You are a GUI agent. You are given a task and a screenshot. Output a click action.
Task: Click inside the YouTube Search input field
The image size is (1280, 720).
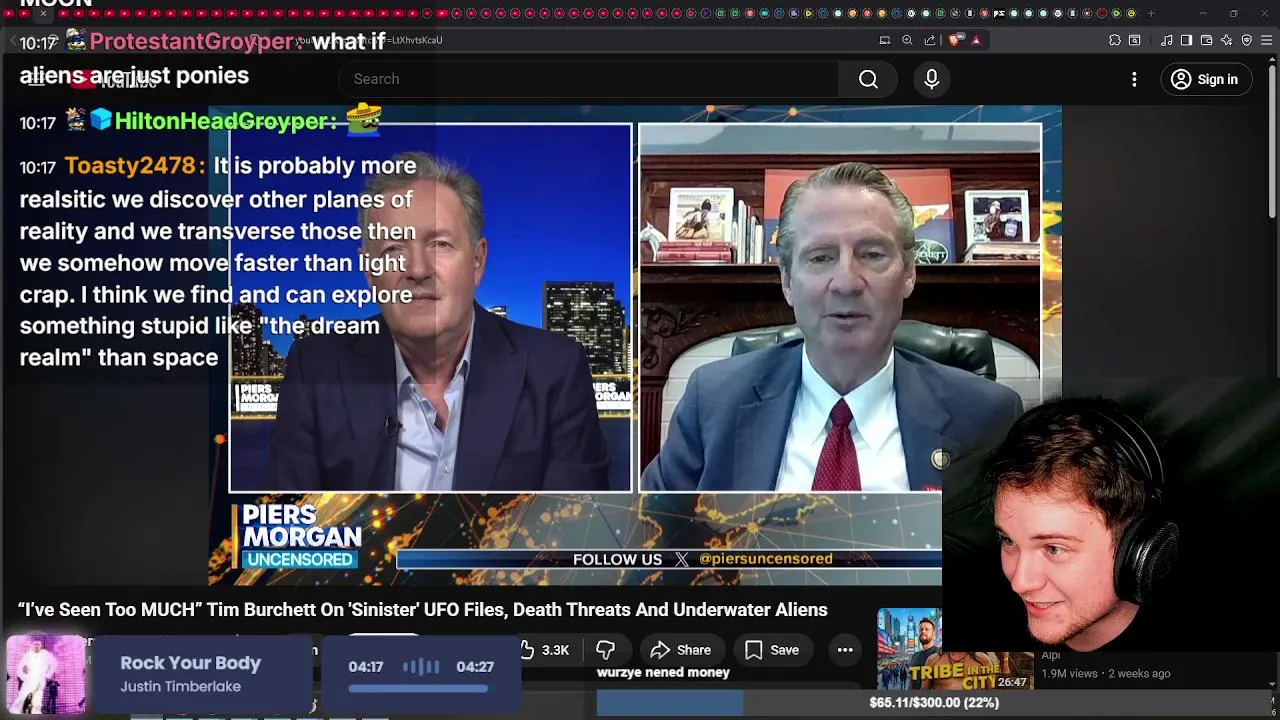[x=588, y=79]
